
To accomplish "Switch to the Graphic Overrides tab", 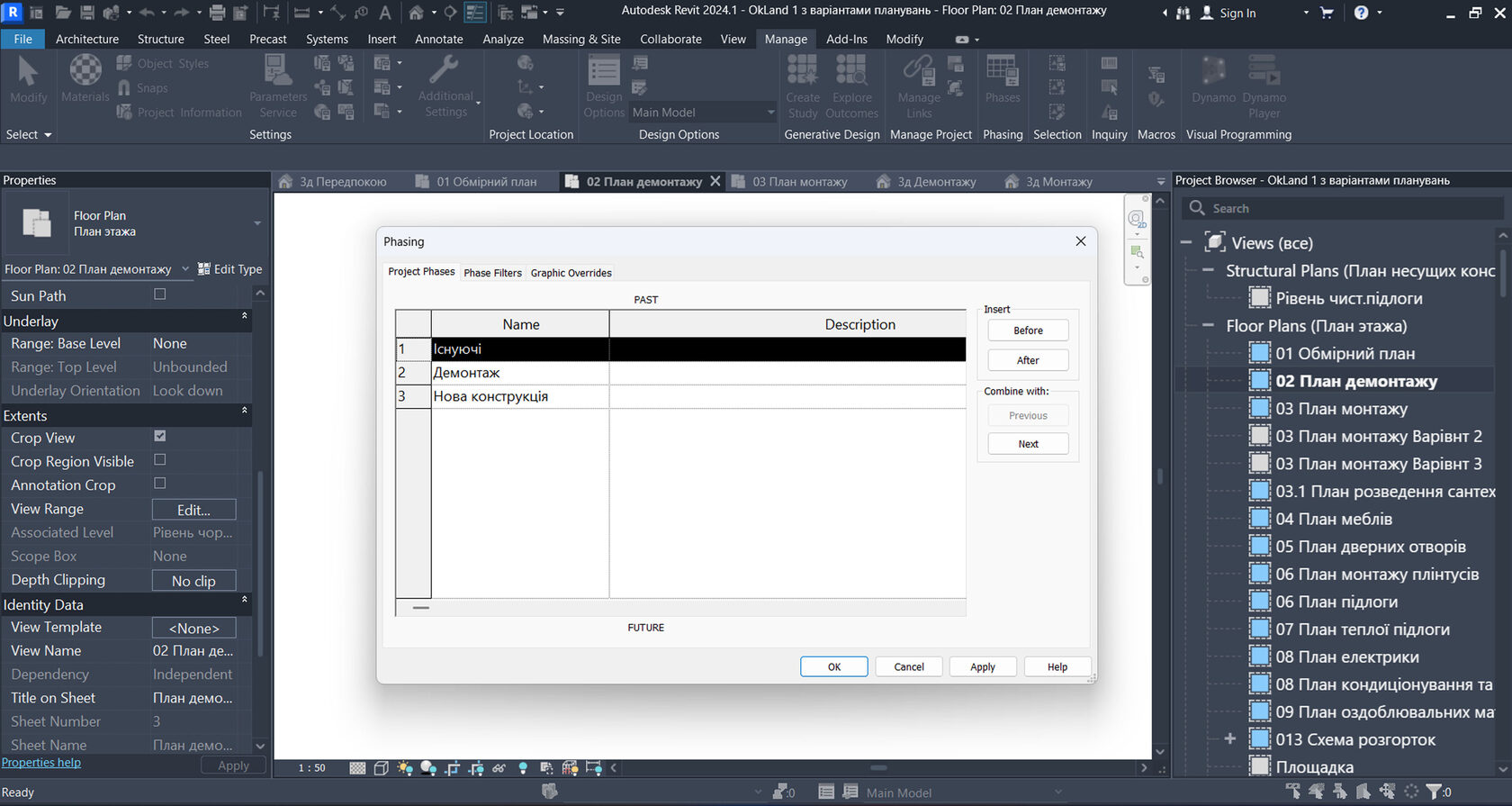I will pos(571,273).
